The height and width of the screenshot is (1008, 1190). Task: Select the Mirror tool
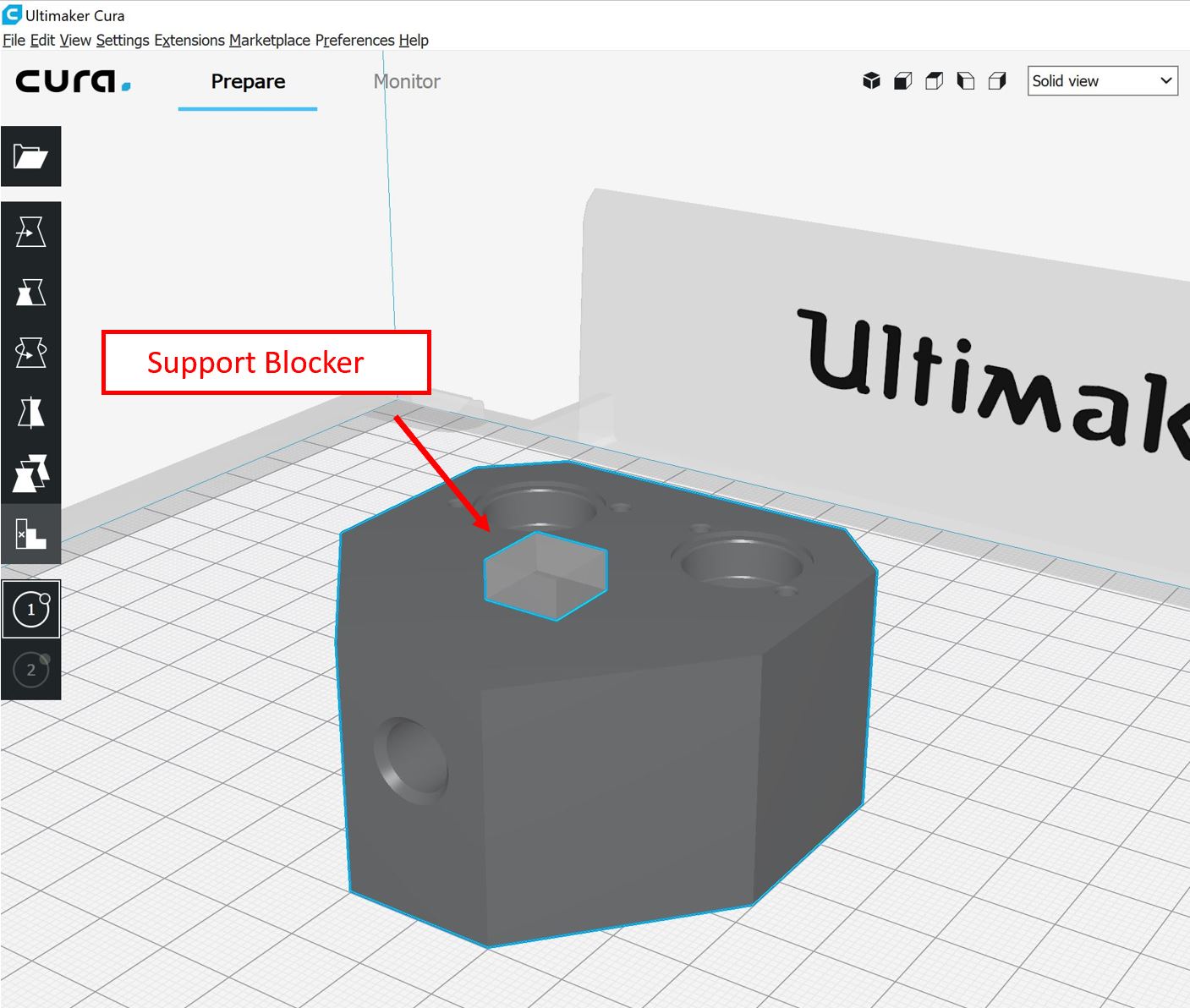[x=30, y=413]
